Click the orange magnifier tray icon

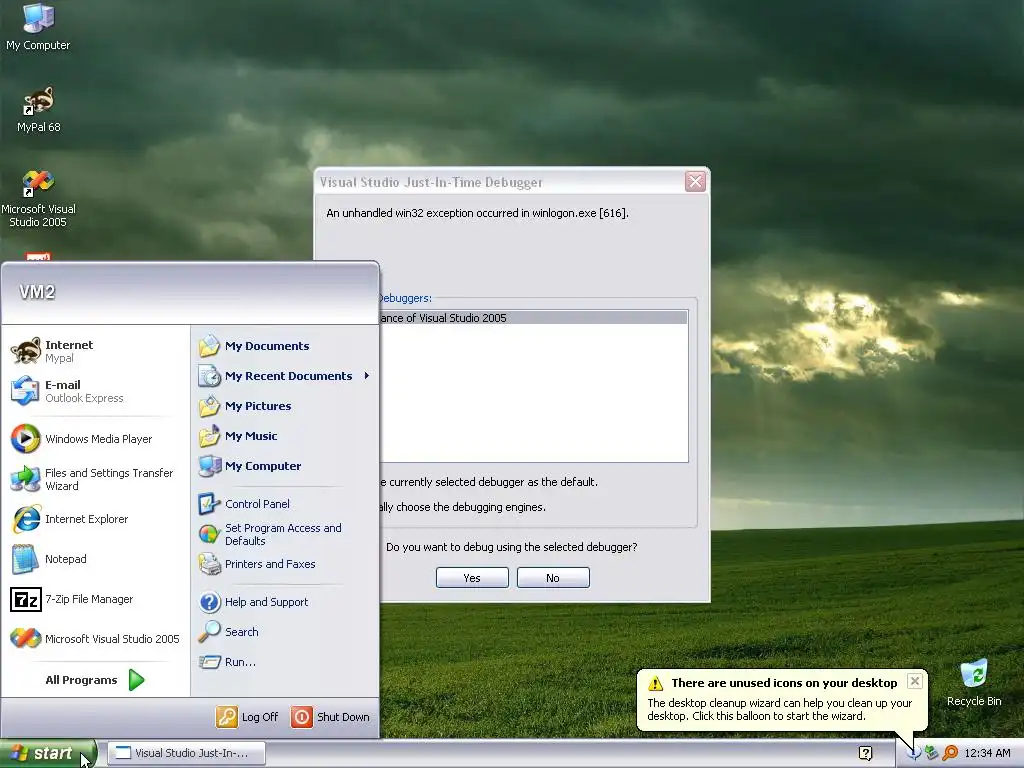[950, 753]
